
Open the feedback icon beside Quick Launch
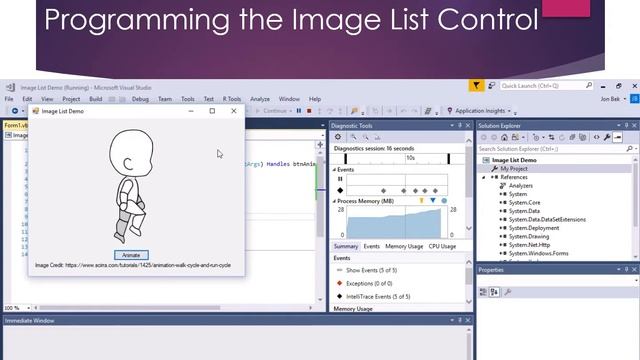[491, 86]
